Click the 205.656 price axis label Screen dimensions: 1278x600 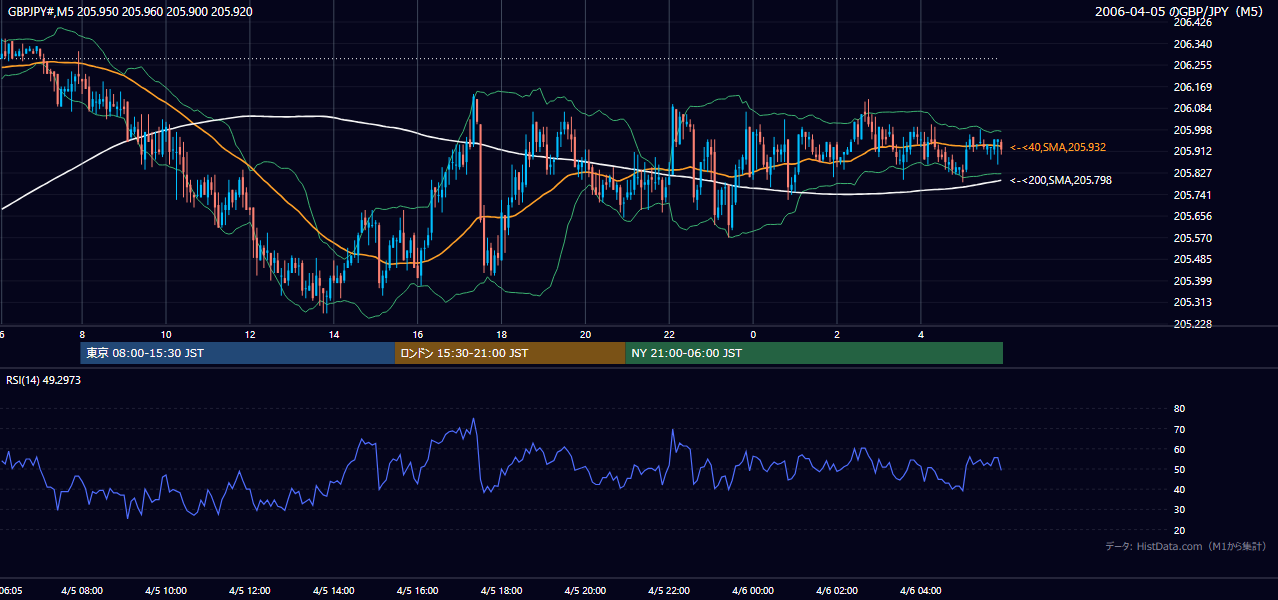(1192, 216)
